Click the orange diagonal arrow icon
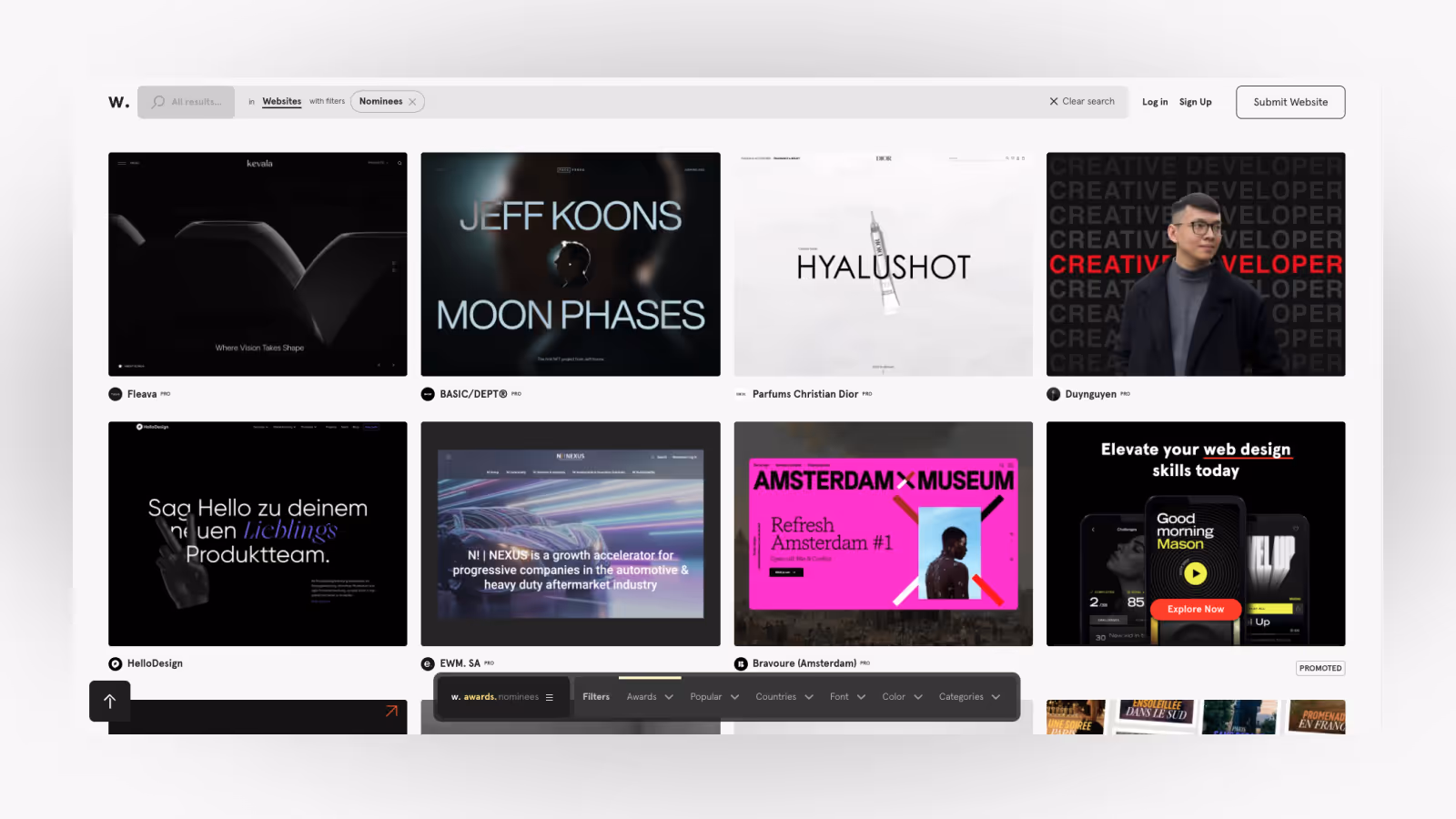The width and height of the screenshot is (1456, 819). pos(391,711)
